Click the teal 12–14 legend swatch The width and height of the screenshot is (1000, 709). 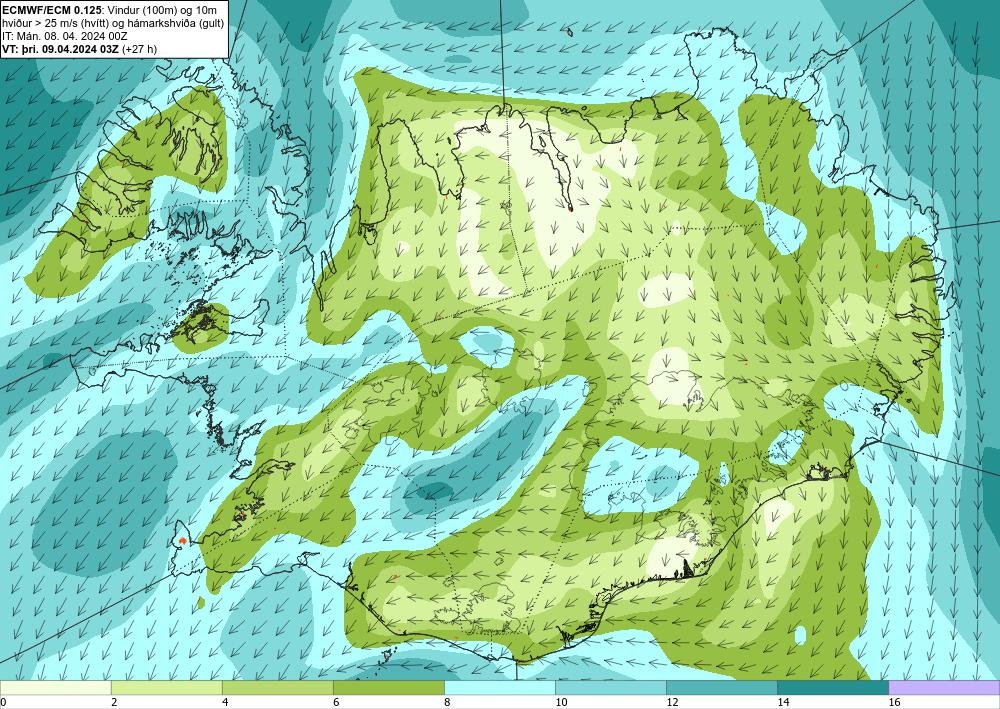click(x=722, y=687)
